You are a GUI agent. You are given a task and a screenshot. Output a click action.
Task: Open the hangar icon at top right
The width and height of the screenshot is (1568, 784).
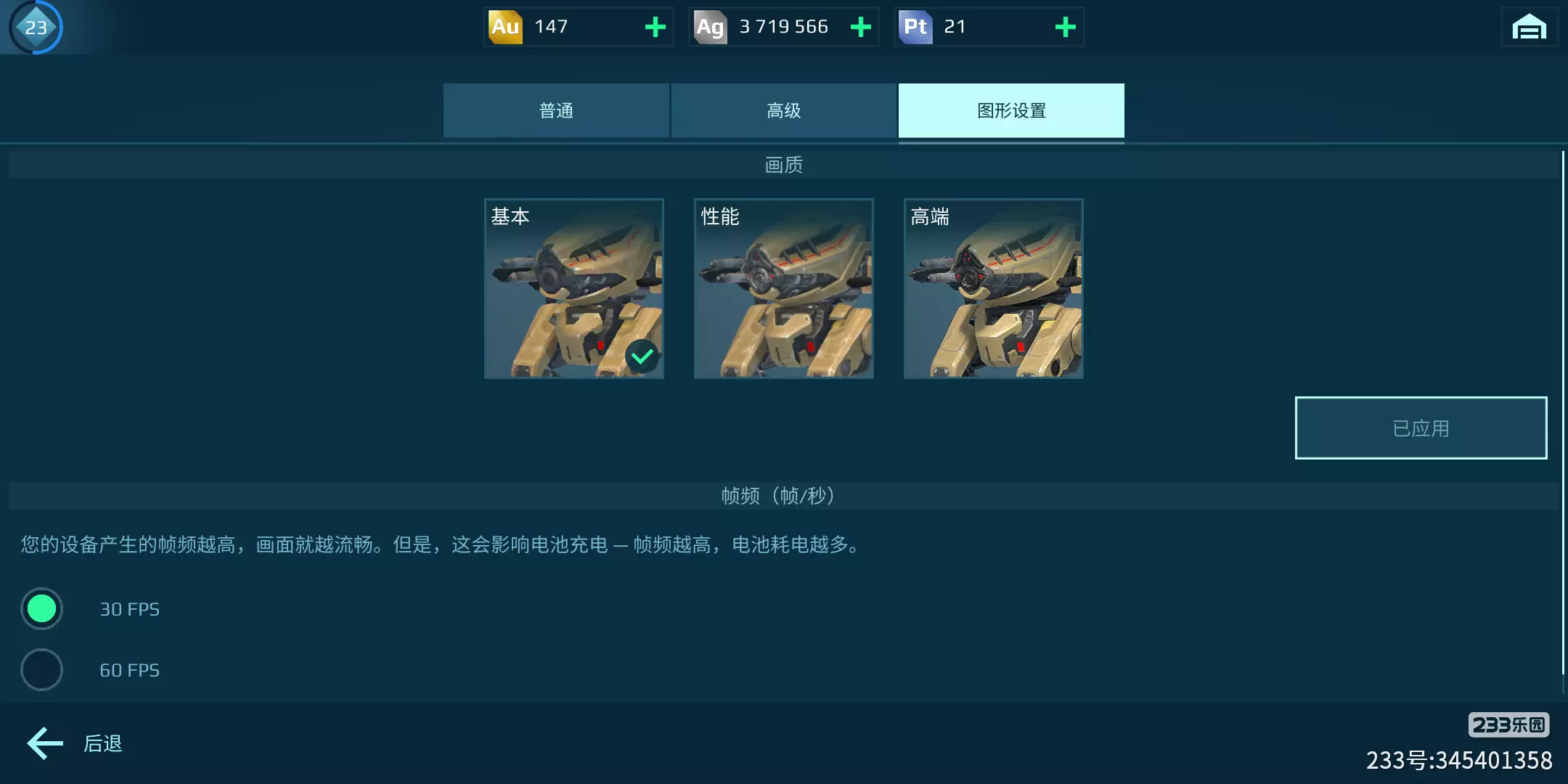[1529, 28]
